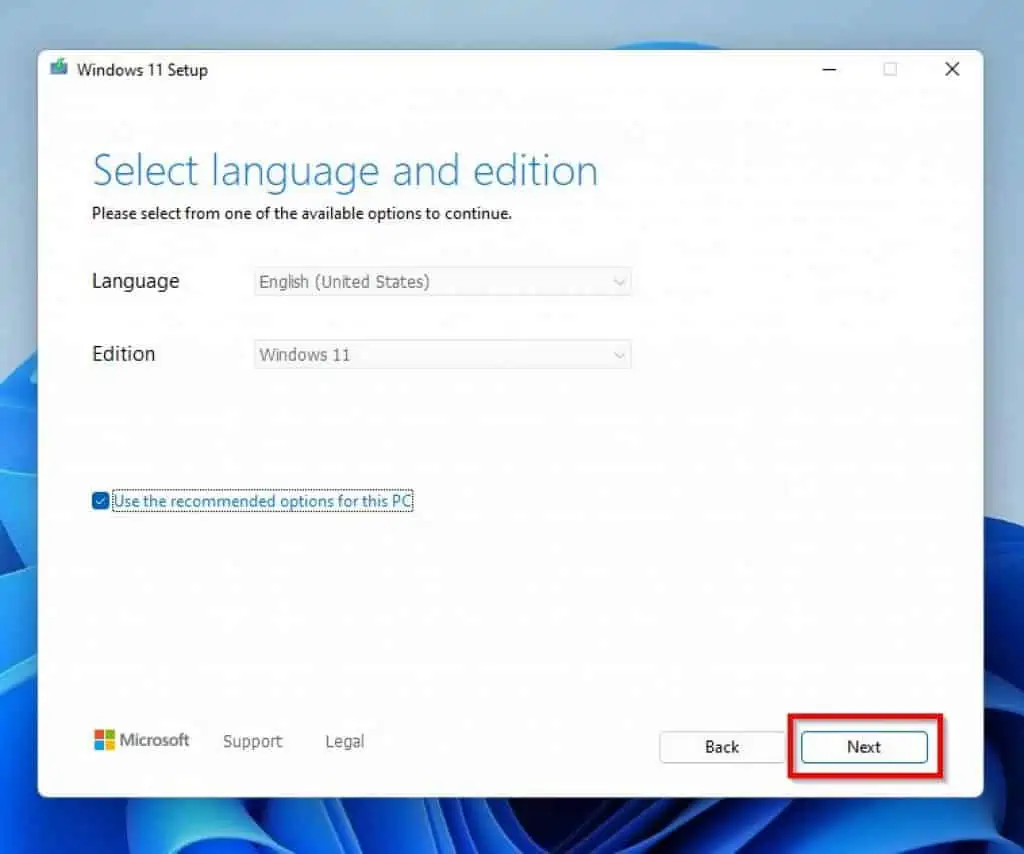Select the Next button
The image size is (1024, 854).
(862, 747)
